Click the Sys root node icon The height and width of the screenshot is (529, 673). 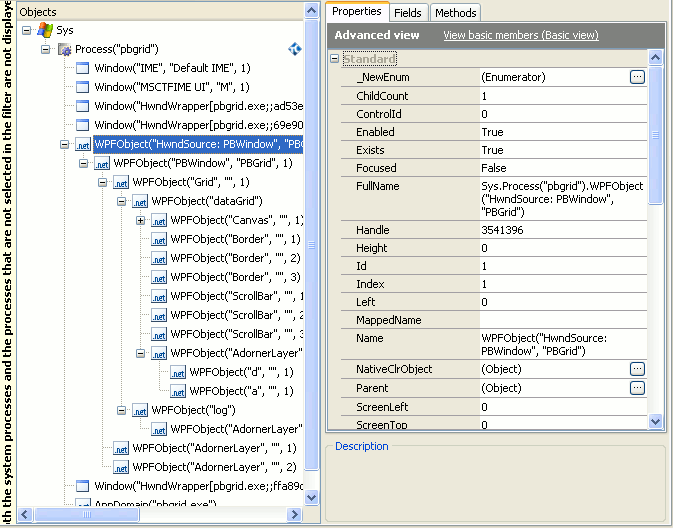(44, 30)
